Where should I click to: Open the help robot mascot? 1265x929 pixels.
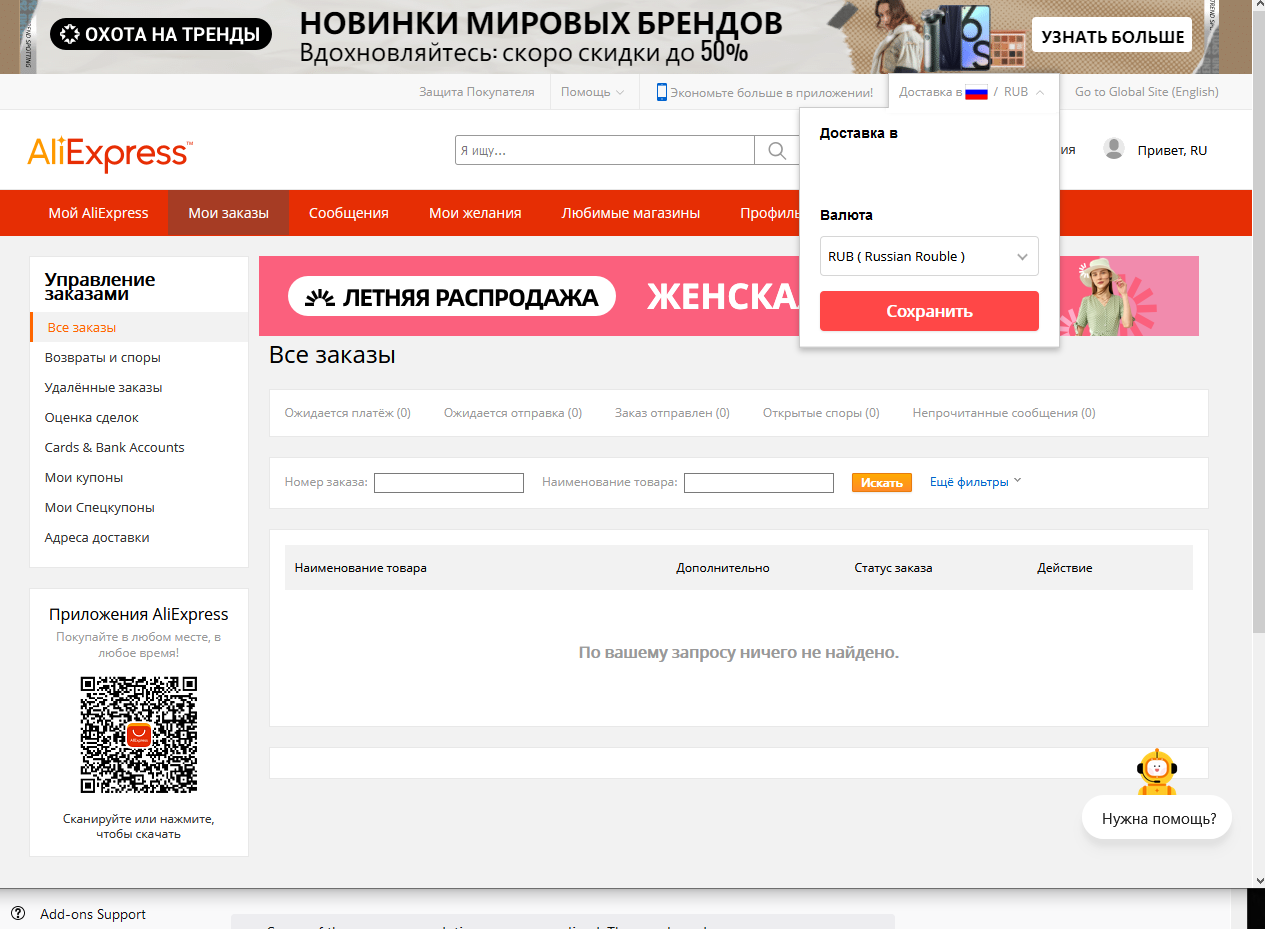click(1156, 772)
